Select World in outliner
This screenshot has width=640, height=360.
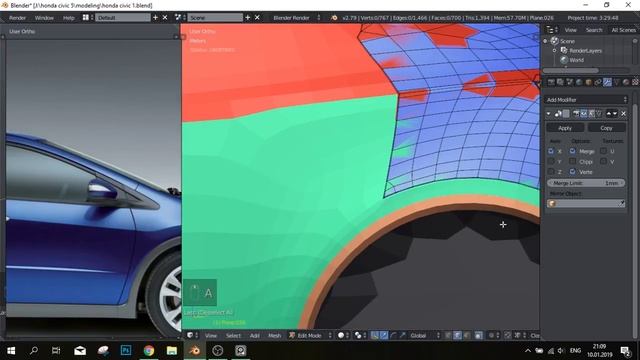click(576, 60)
